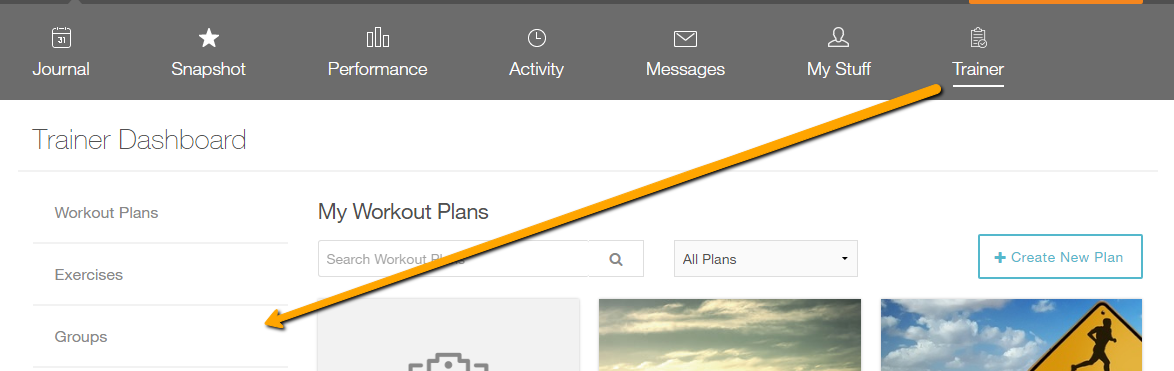Focus the Search Workout Plans field
The height and width of the screenshot is (371, 1174).
click(x=454, y=259)
